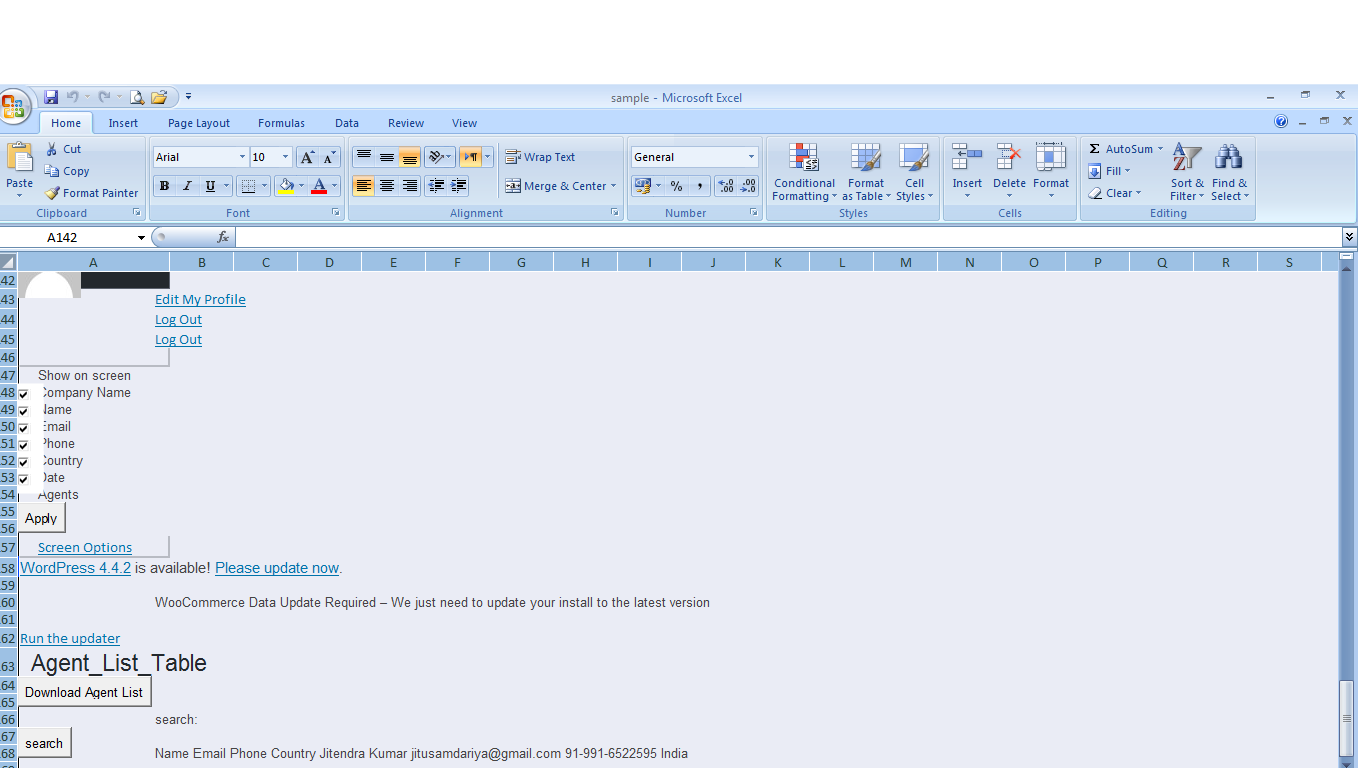The width and height of the screenshot is (1366, 768).
Task: Open the Name Box dropdown
Action: pyautogui.click(x=141, y=238)
